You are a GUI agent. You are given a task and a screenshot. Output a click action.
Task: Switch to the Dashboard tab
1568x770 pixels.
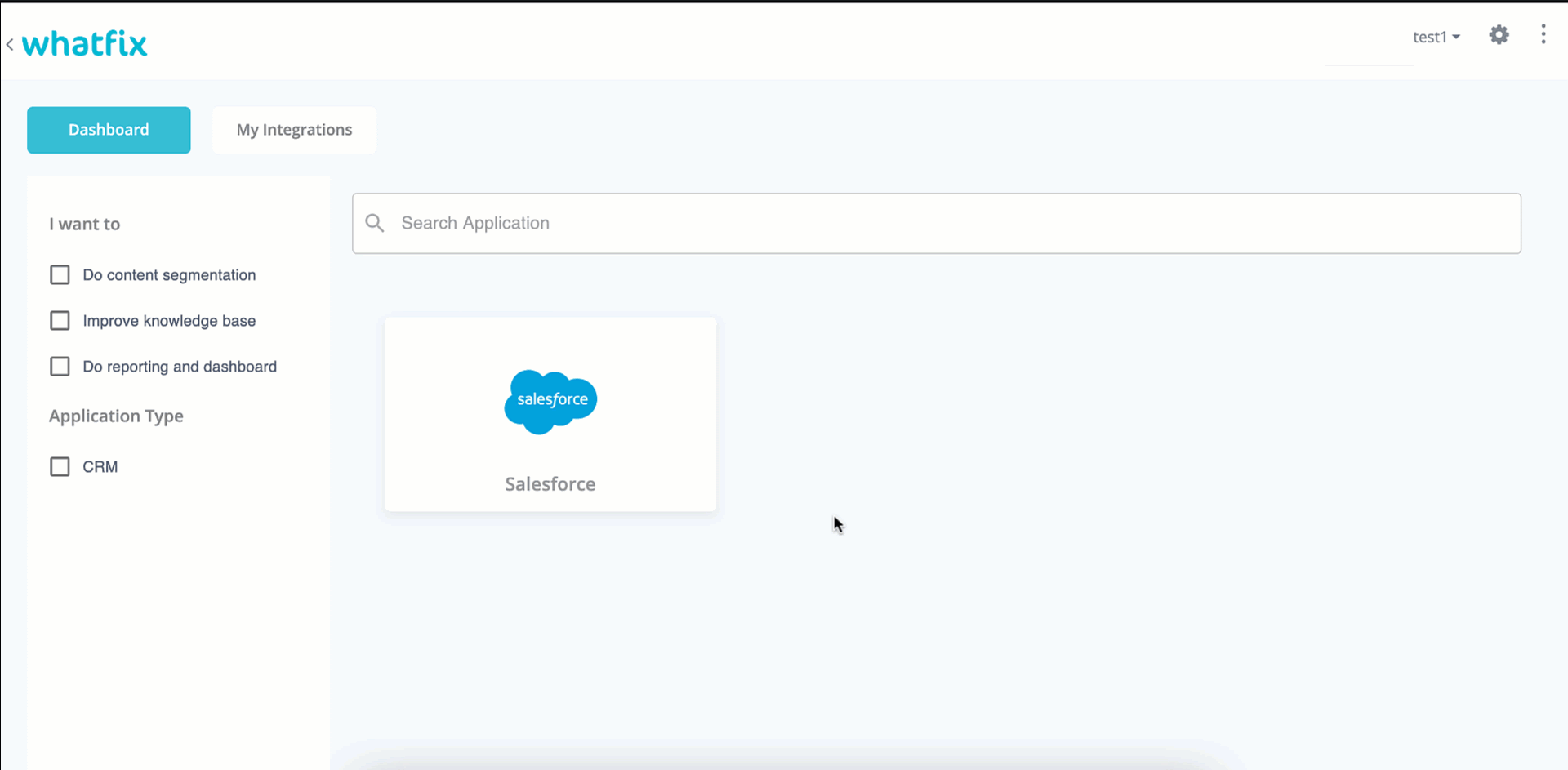(x=109, y=130)
